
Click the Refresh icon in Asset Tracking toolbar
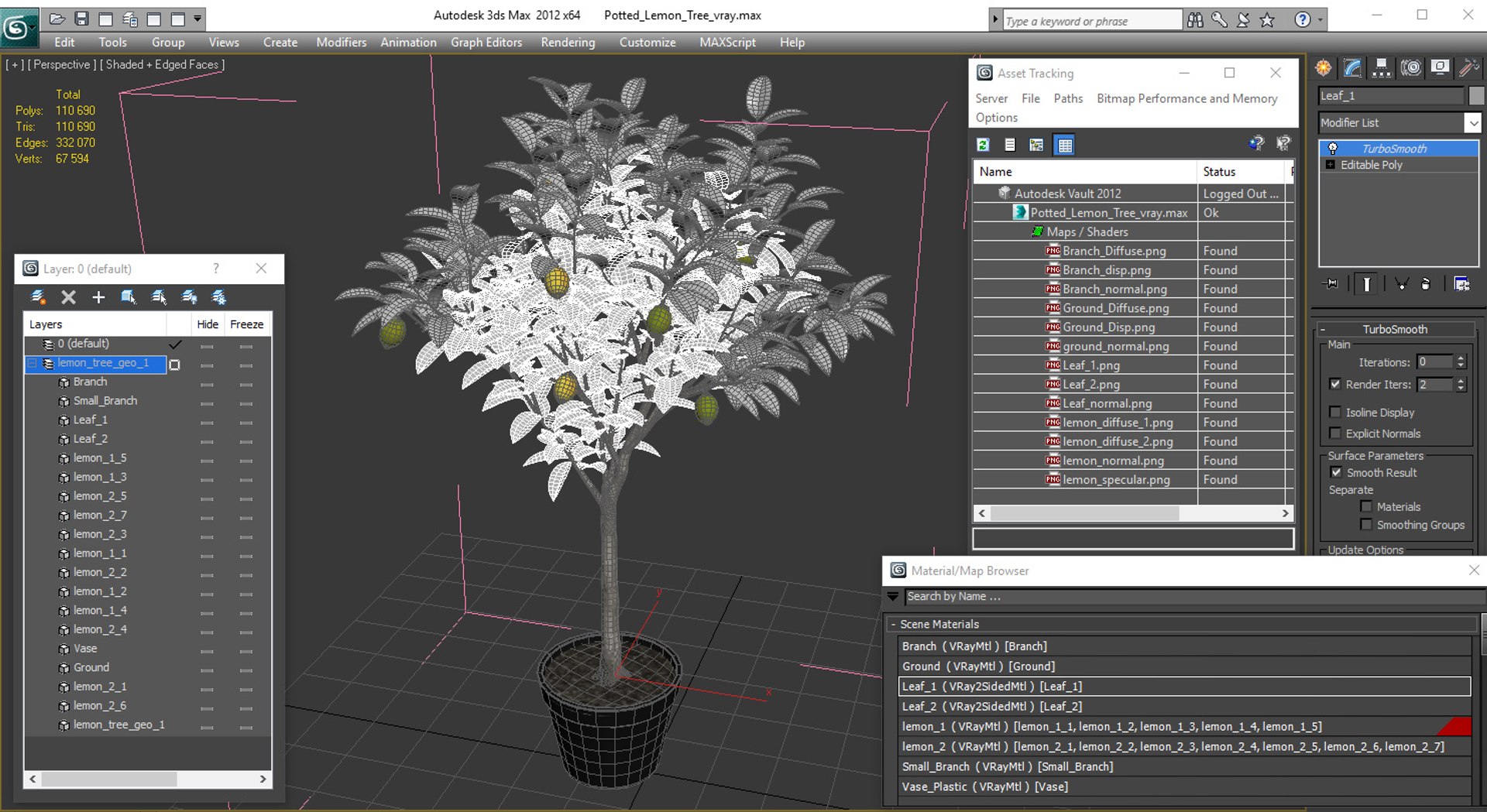pyautogui.click(x=983, y=145)
